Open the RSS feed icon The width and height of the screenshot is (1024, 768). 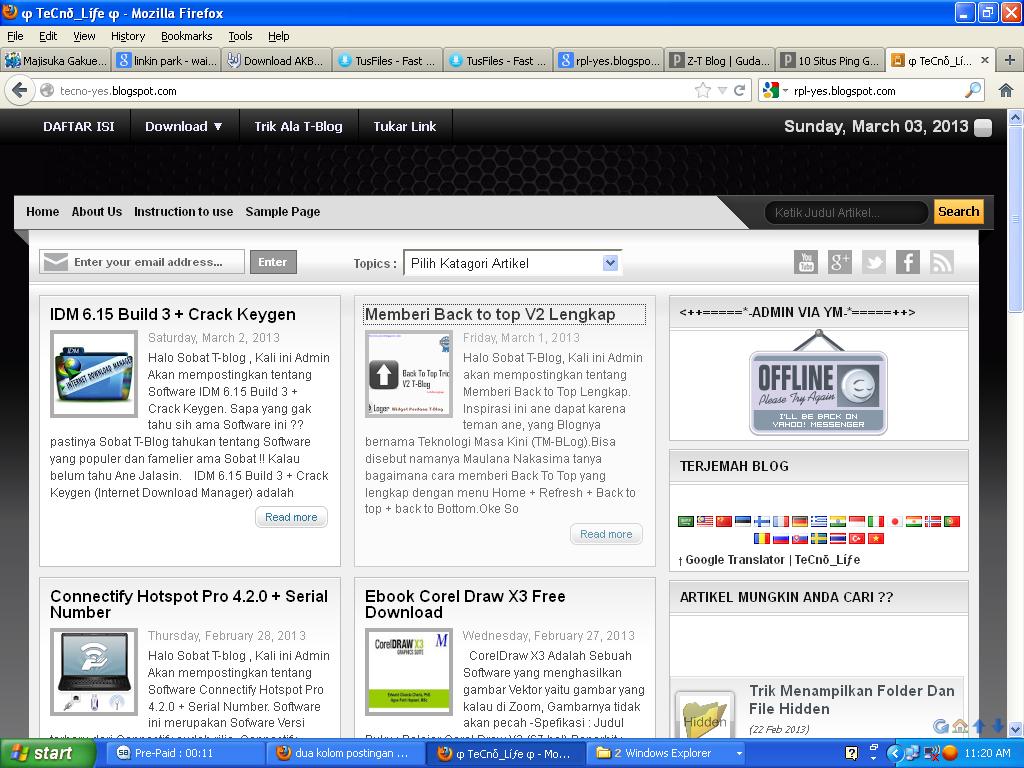[942, 263]
